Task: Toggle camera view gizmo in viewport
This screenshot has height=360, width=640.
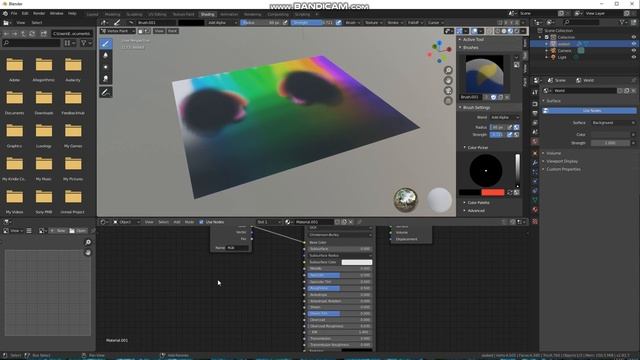Action: pos(448,91)
